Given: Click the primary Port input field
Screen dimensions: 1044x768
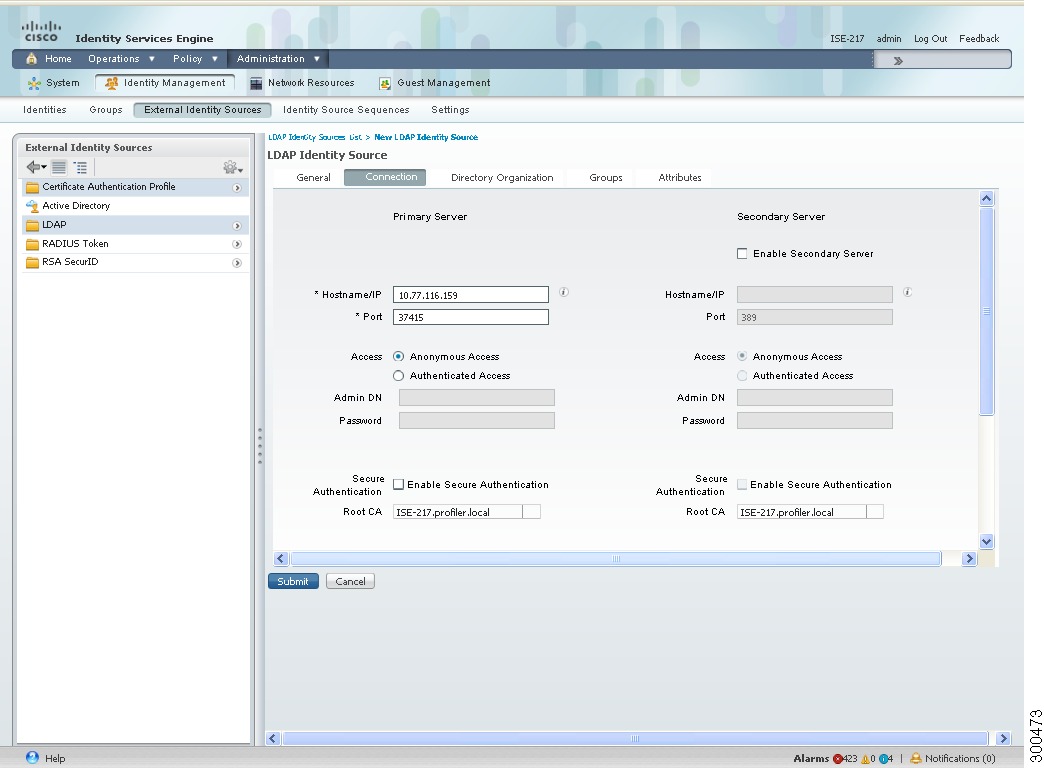Looking at the screenshot, I should click(471, 317).
